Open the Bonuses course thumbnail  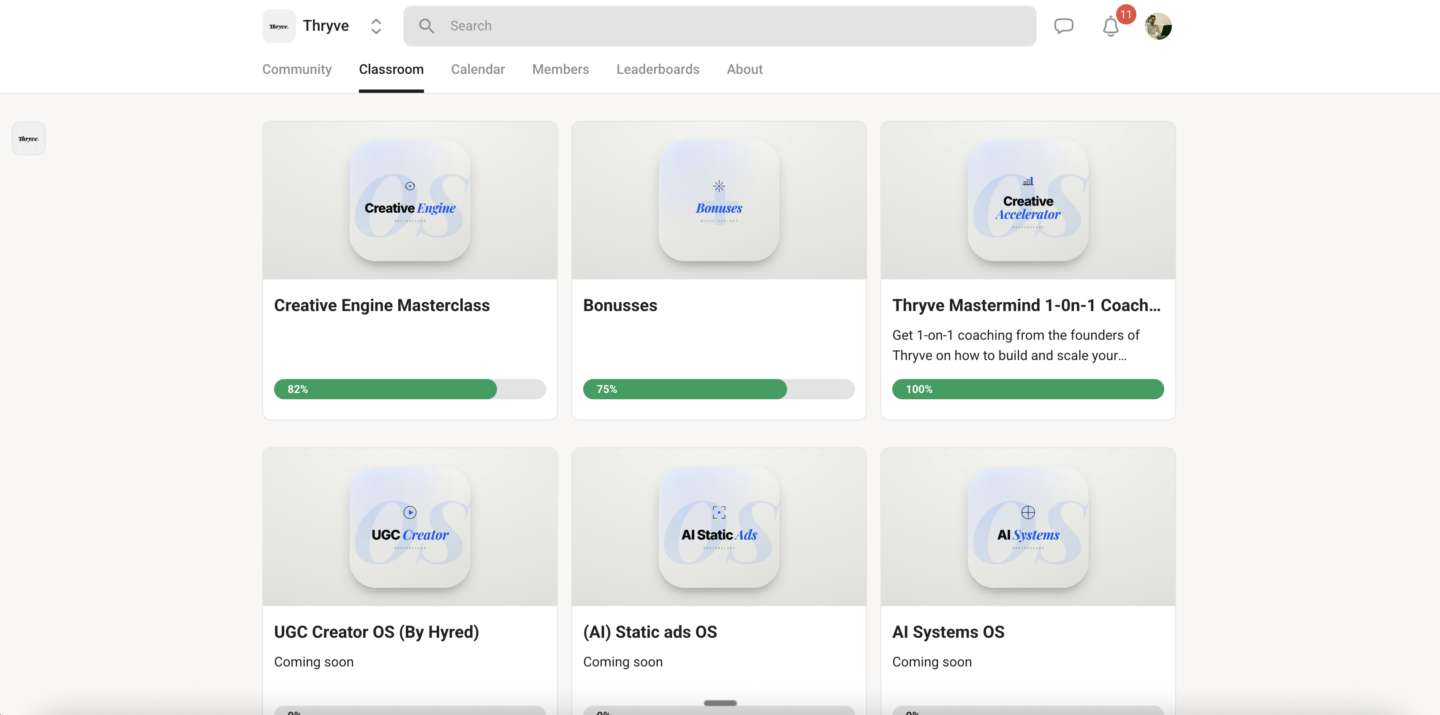(x=719, y=200)
